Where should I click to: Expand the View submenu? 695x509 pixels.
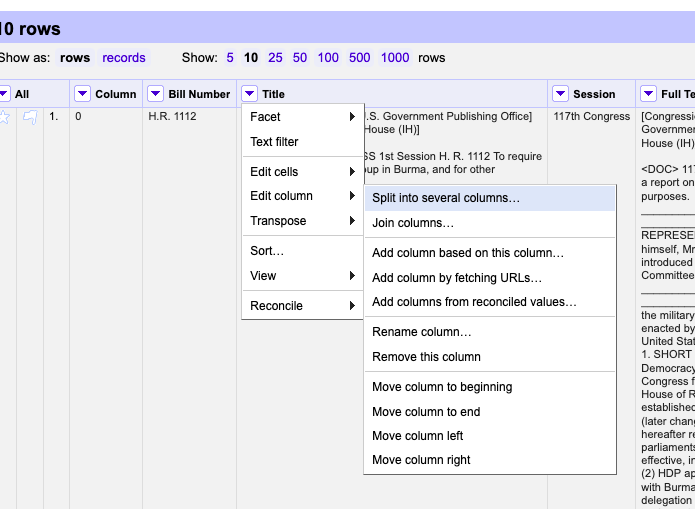(303, 276)
